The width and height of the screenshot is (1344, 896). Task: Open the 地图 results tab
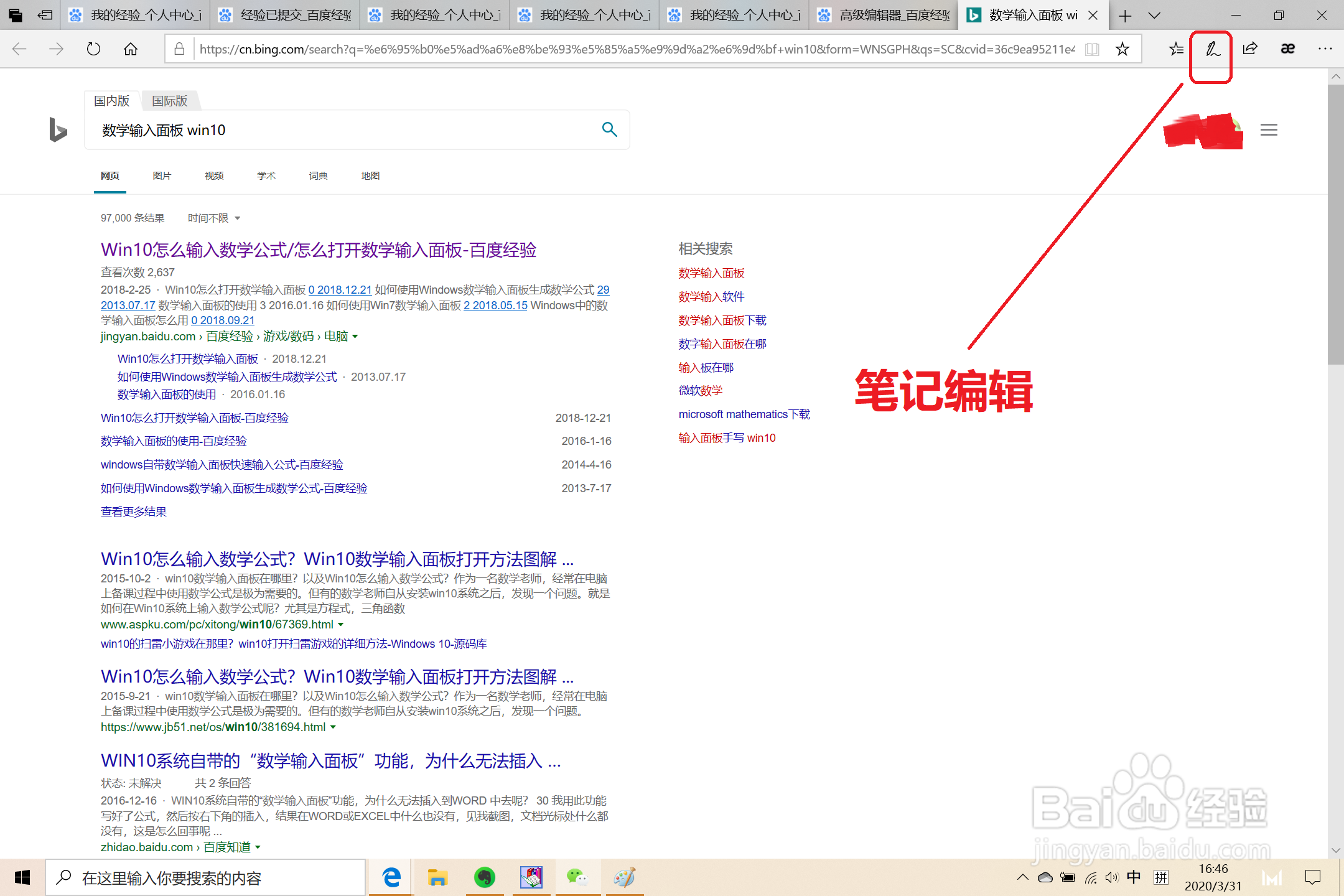pos(370,176)
